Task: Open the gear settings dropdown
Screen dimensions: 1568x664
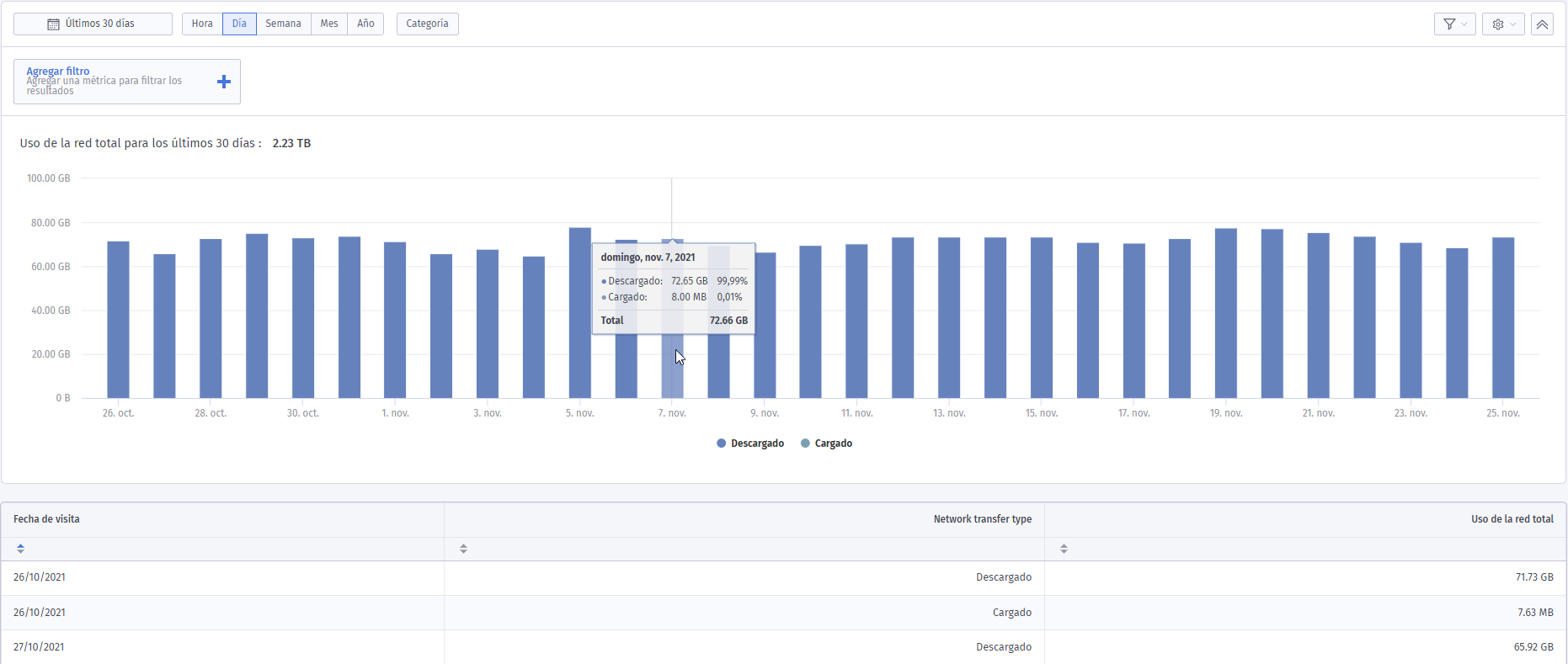Action: [1503, 24]
